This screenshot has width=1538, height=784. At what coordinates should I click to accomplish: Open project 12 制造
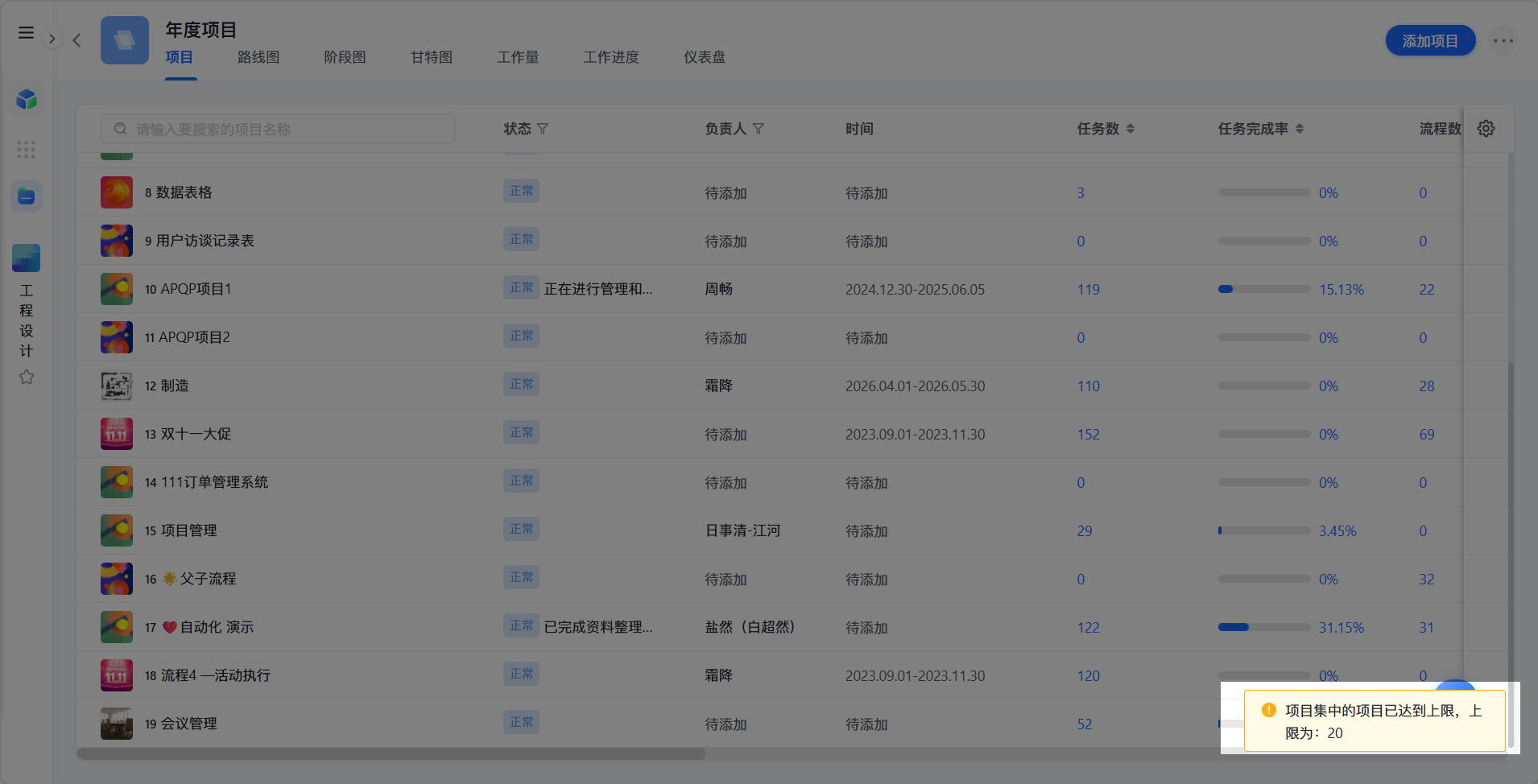[x=167, y=386]
